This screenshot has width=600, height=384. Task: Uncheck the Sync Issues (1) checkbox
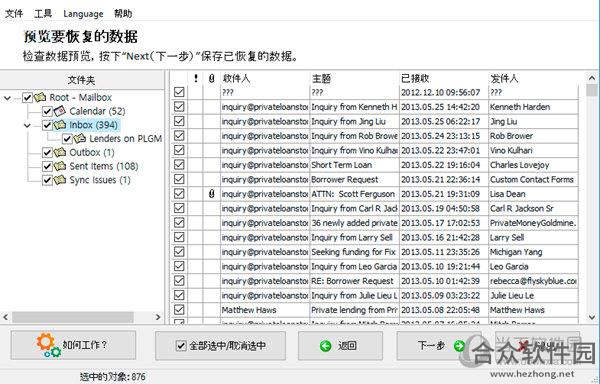tap(47, 180)
